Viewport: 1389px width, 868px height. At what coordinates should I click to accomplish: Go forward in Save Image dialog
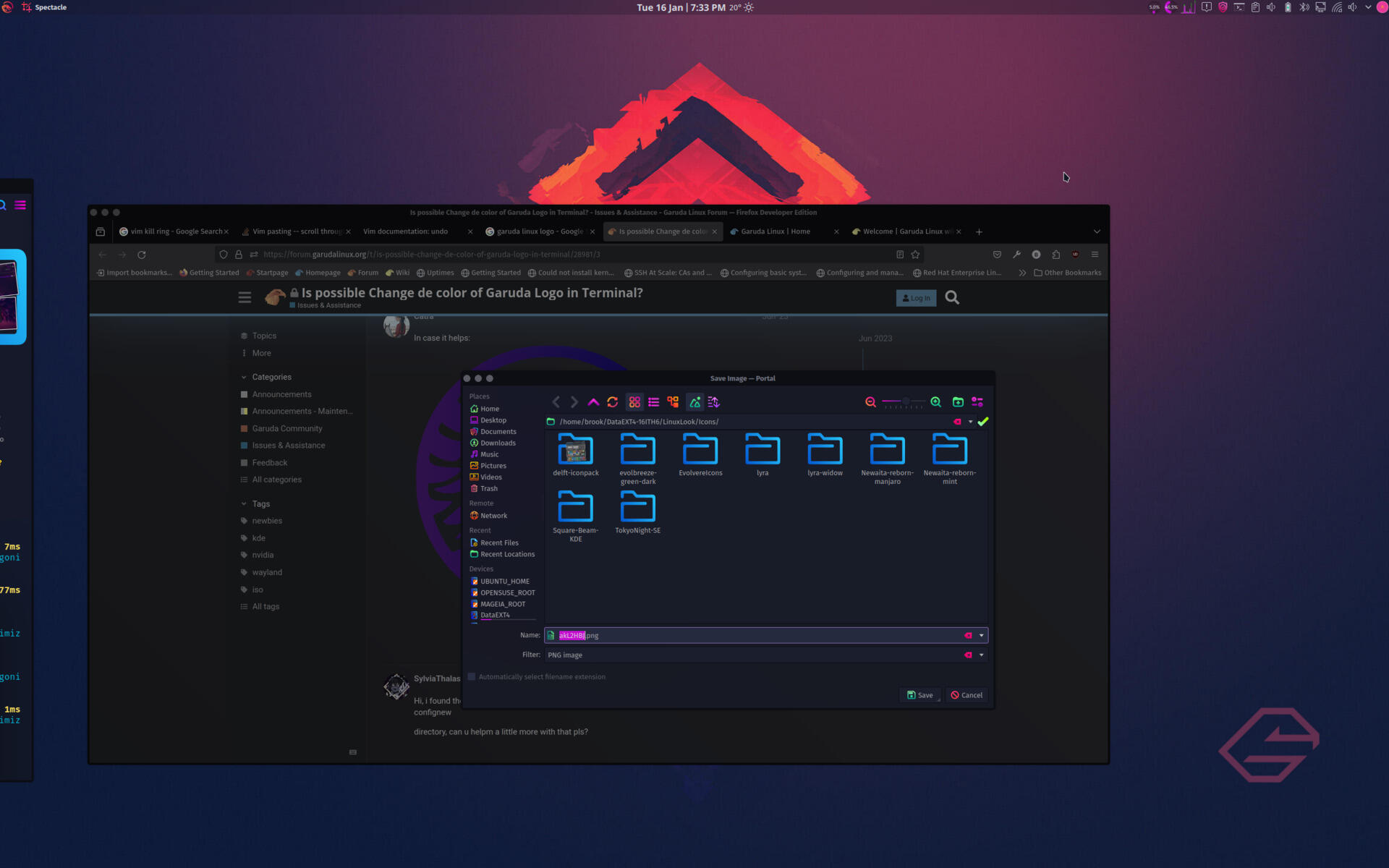(574, 402)
